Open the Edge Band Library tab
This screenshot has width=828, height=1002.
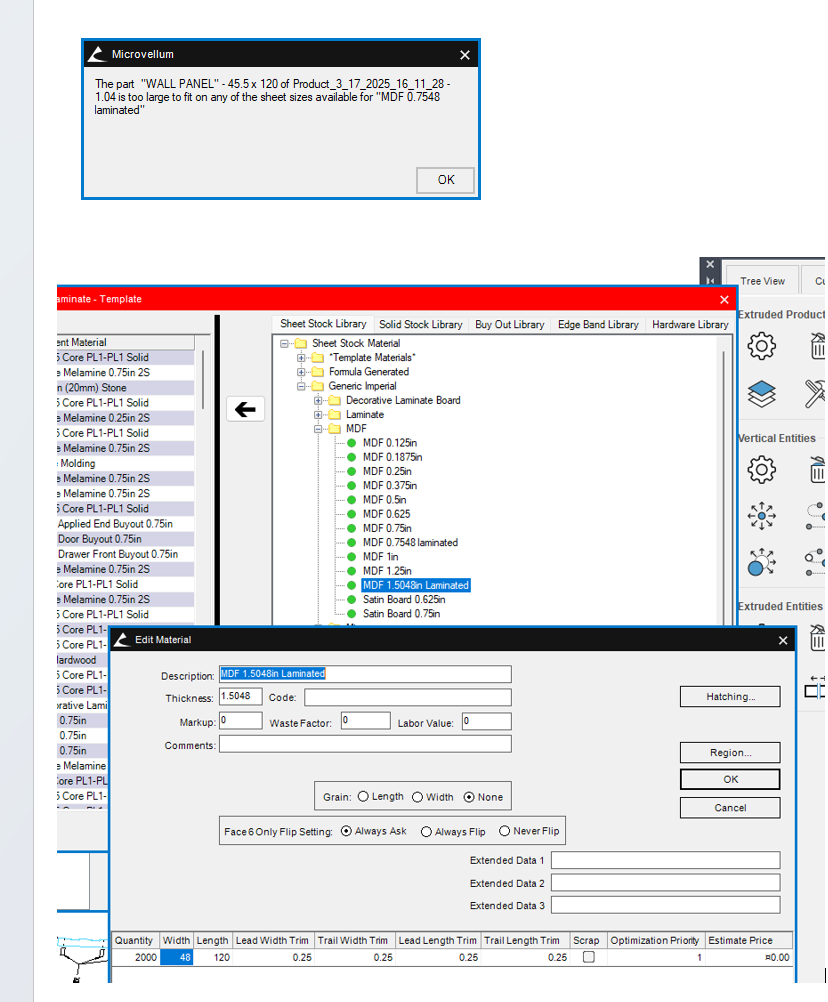598,325
